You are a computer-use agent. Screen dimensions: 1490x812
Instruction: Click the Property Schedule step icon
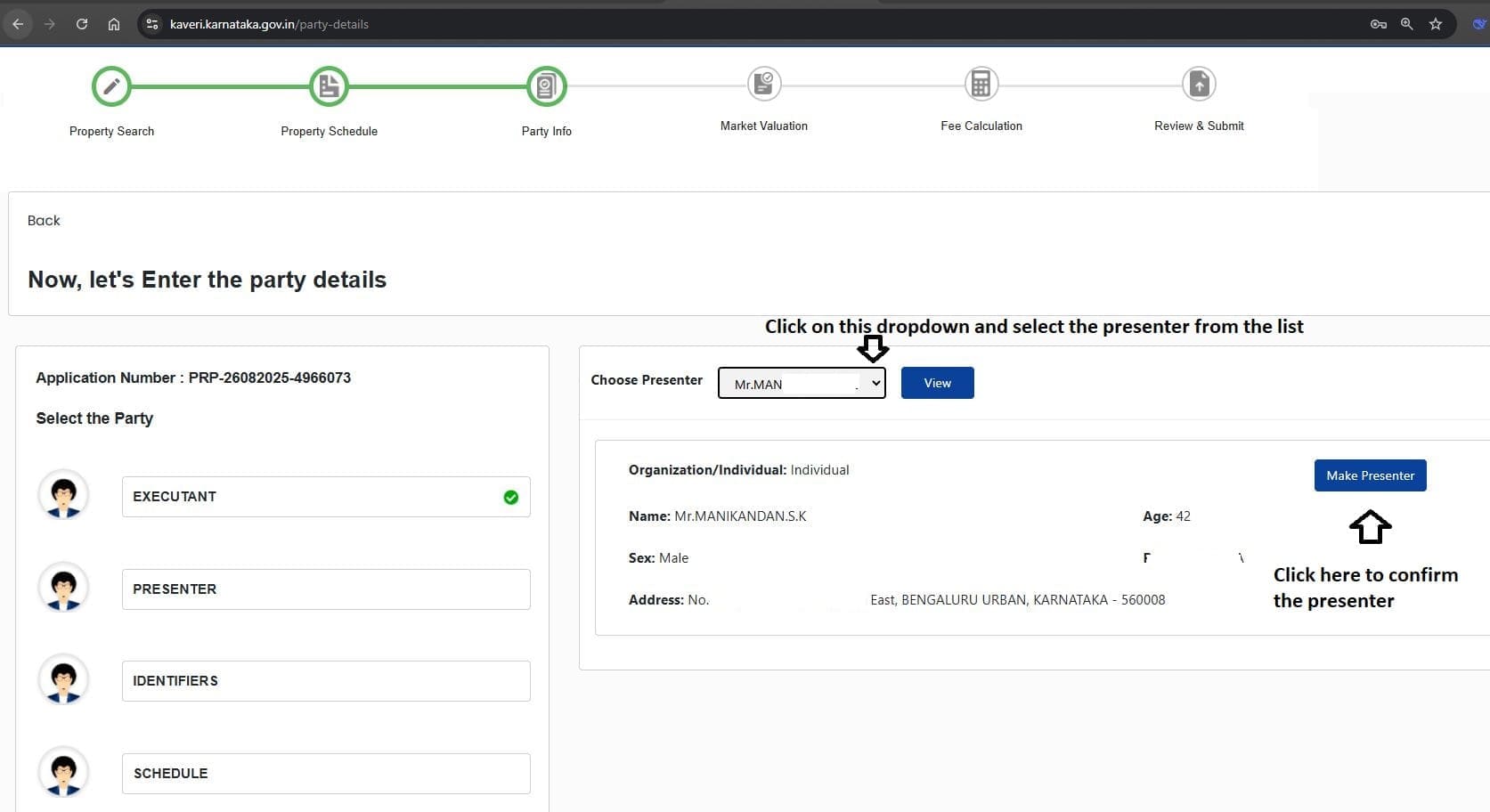tap(329, 86)
